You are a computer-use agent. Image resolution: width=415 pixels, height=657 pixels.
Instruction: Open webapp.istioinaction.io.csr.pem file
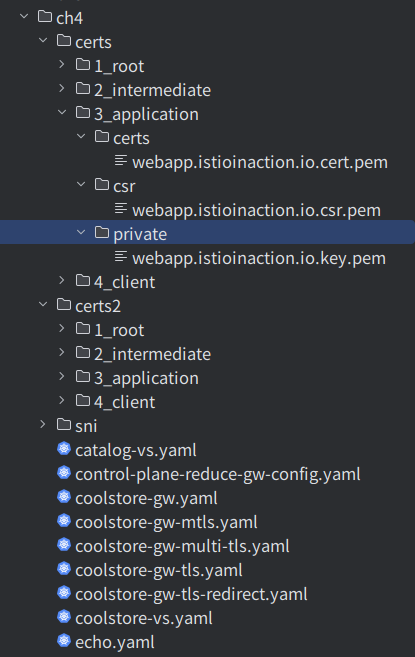pos(257,210)
